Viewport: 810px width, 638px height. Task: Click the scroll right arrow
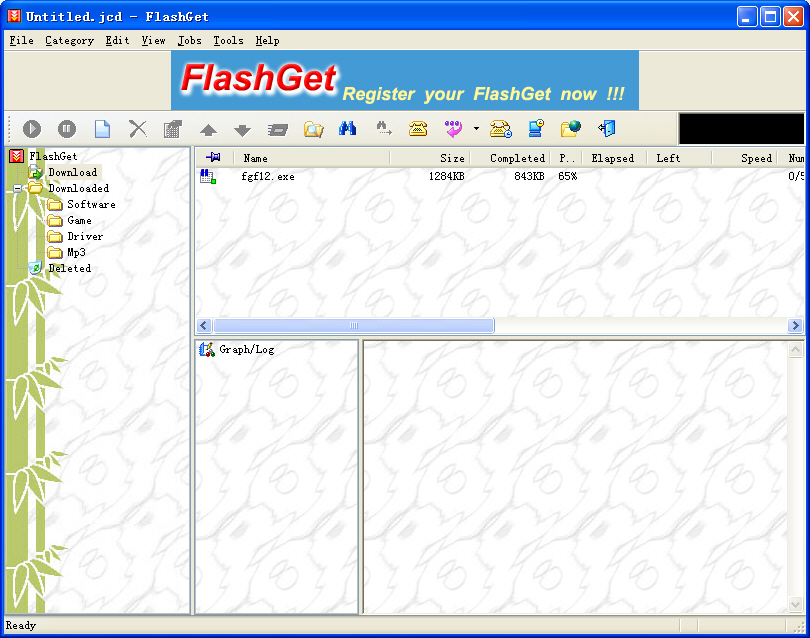795,325
